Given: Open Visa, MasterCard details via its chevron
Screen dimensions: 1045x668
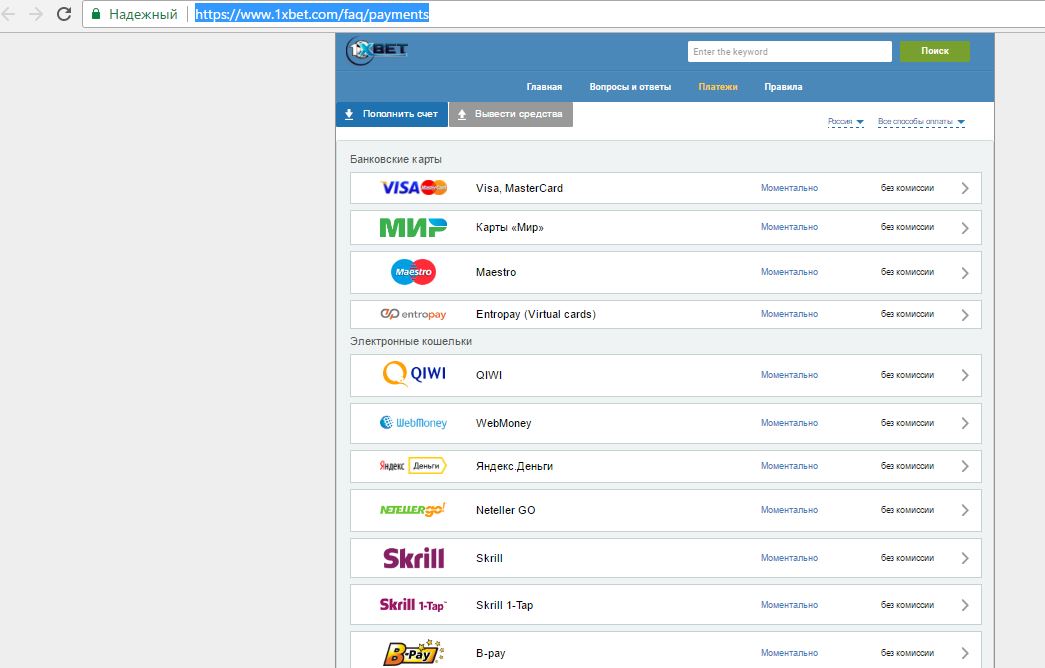Looking at the screenshot, I should (964, 189).
